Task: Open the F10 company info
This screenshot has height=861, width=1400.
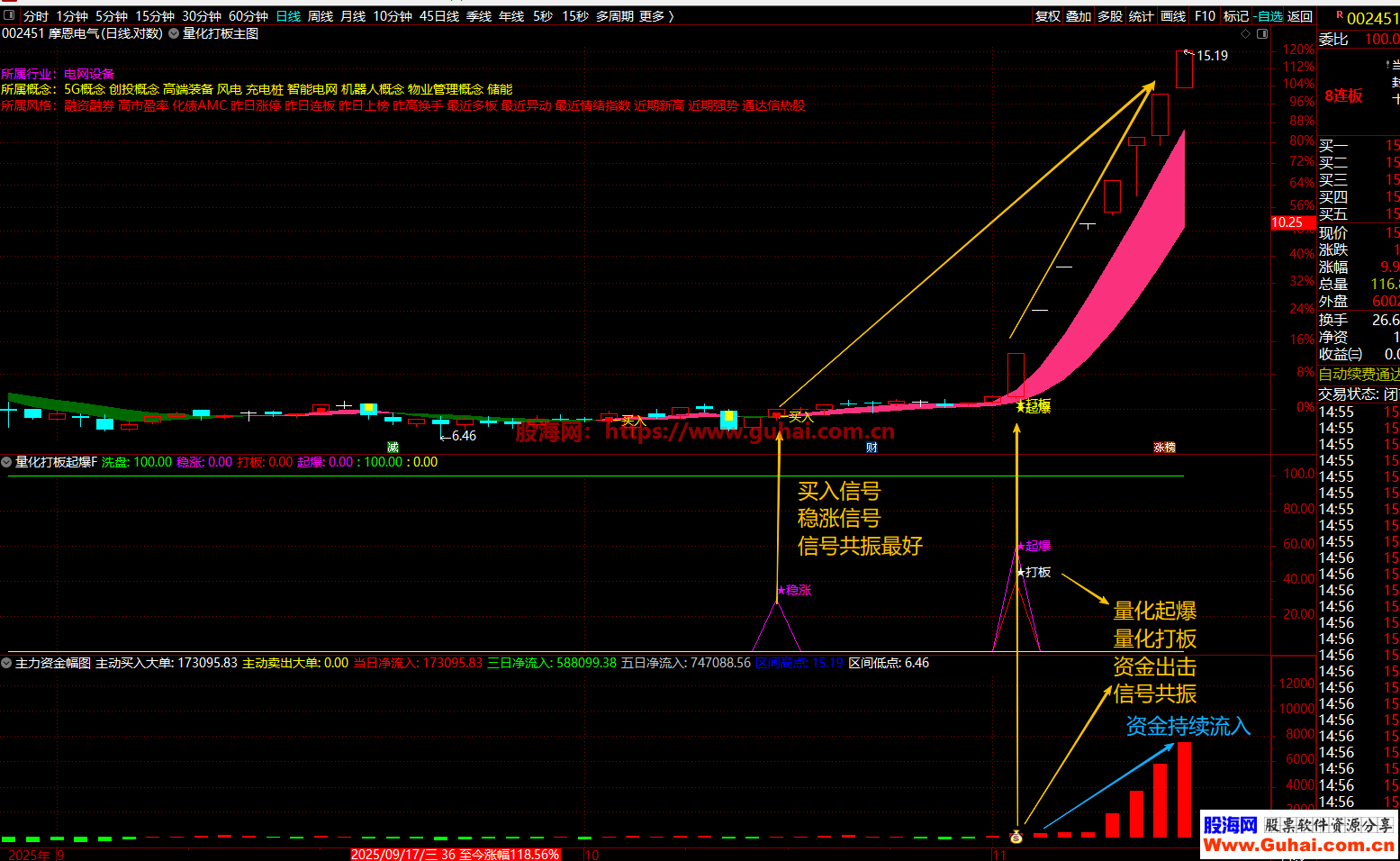Action: pyautogui.click(x=1205, y=16)
